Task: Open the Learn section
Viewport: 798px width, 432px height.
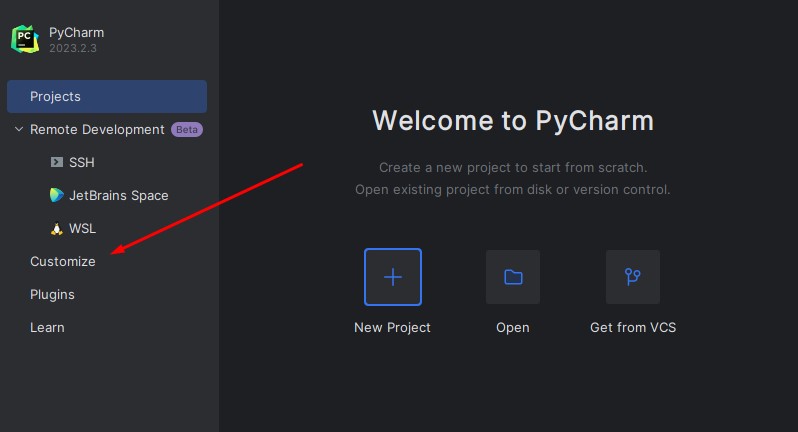Action: point(47,328)
